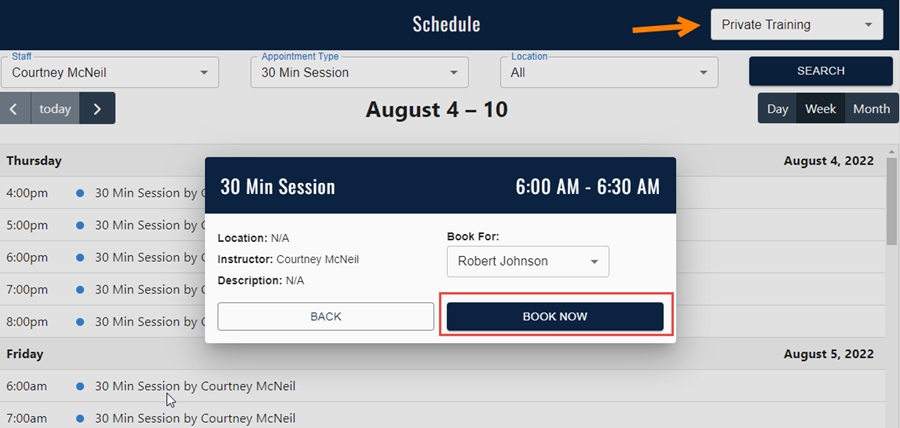Click the vertical scrollbar thumb
The image size is (900, 428).
click(x=891, y=200)
